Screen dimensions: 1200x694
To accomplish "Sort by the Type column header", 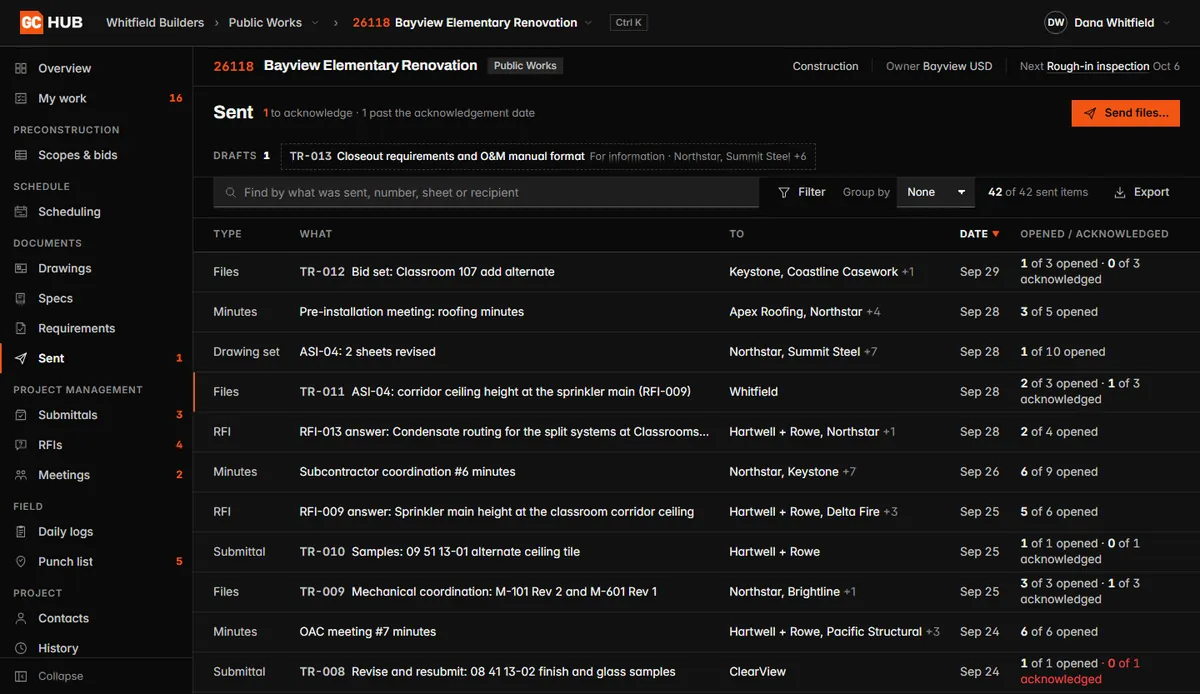I will point(227,234).
